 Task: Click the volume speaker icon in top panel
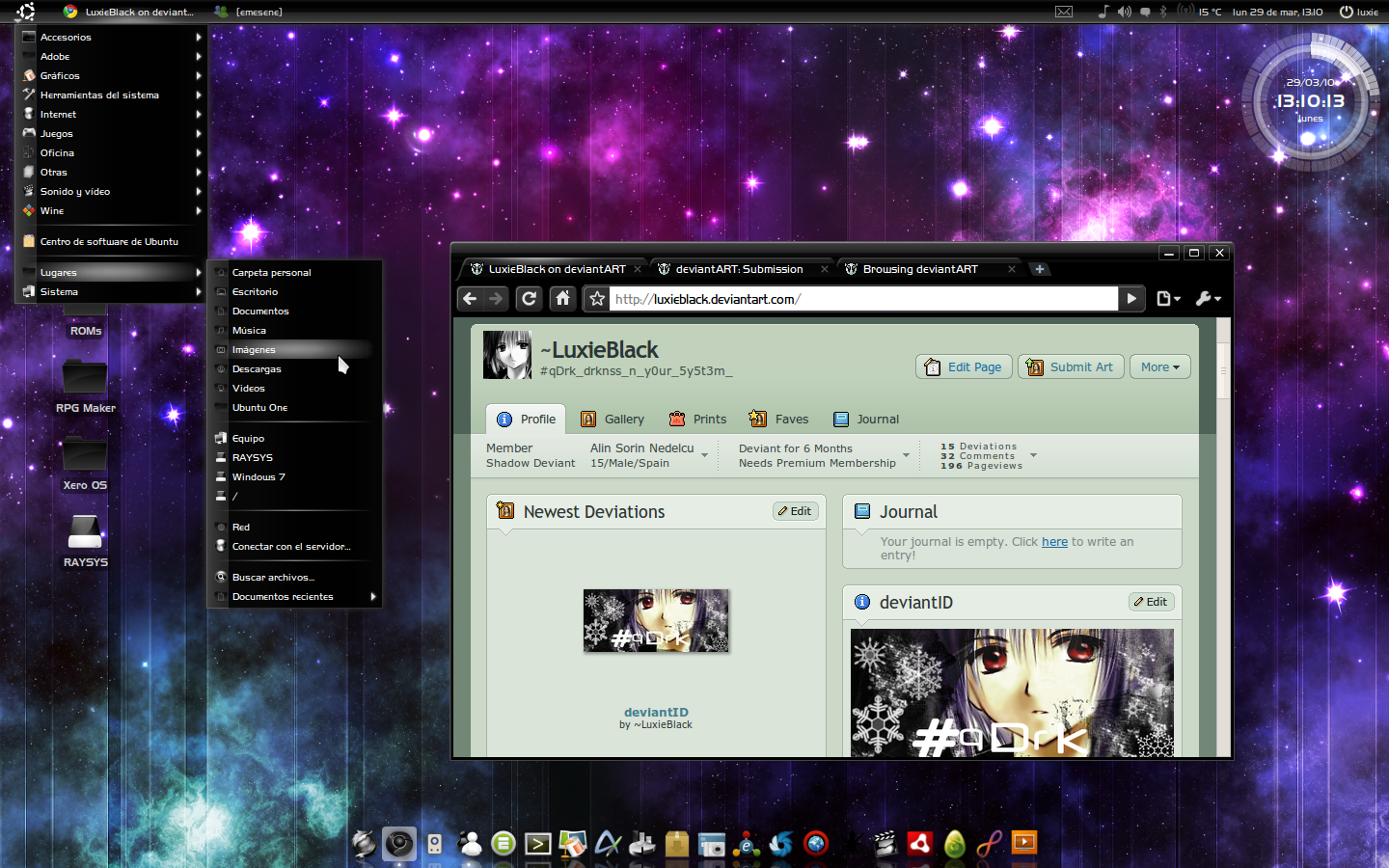click(1125, 12)
